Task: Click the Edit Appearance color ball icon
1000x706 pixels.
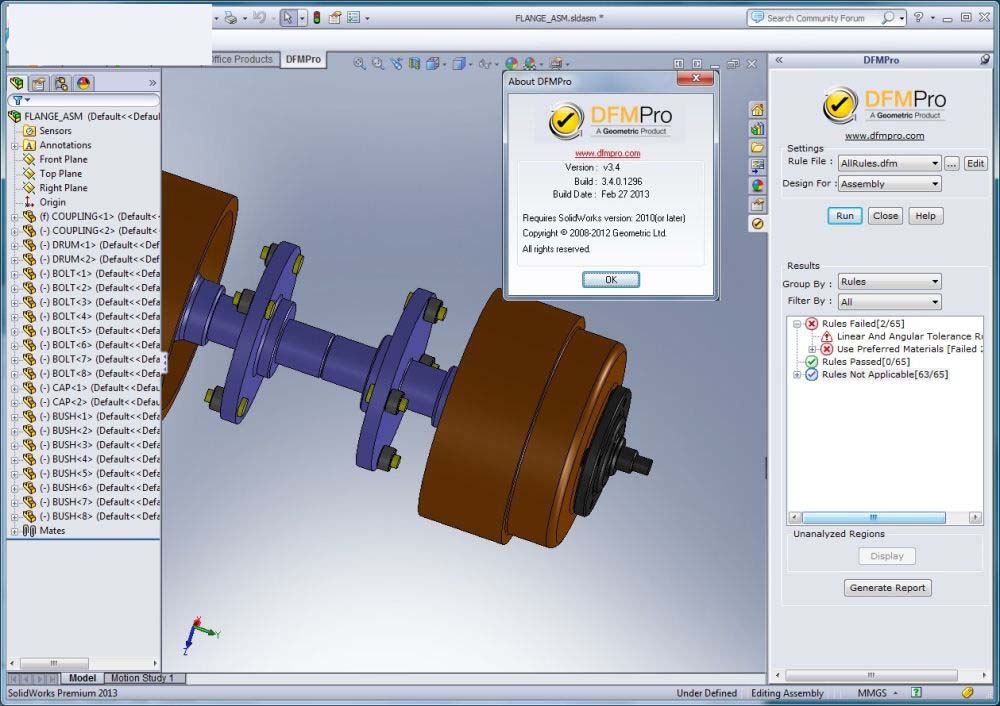Action: tap(512, 63)
